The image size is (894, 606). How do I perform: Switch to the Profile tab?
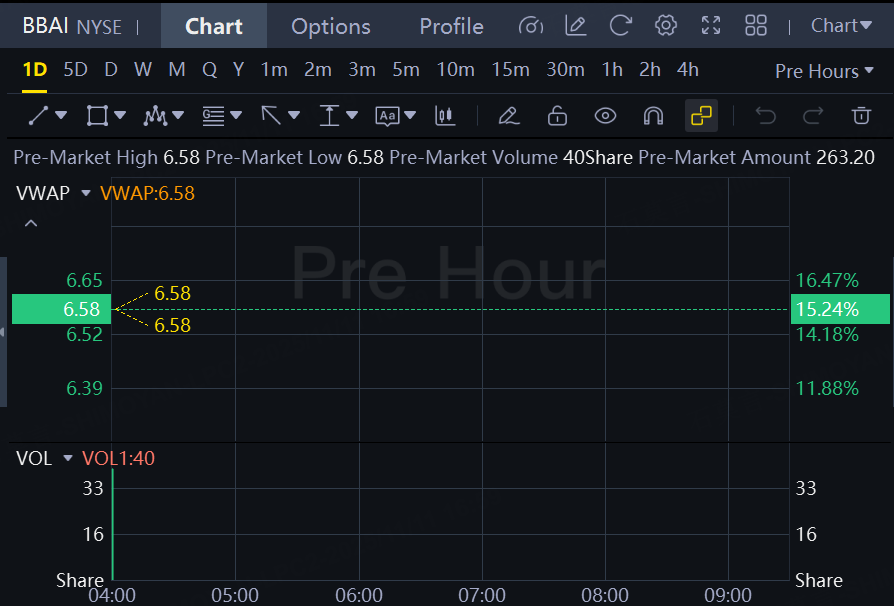(x=451, y=26)
